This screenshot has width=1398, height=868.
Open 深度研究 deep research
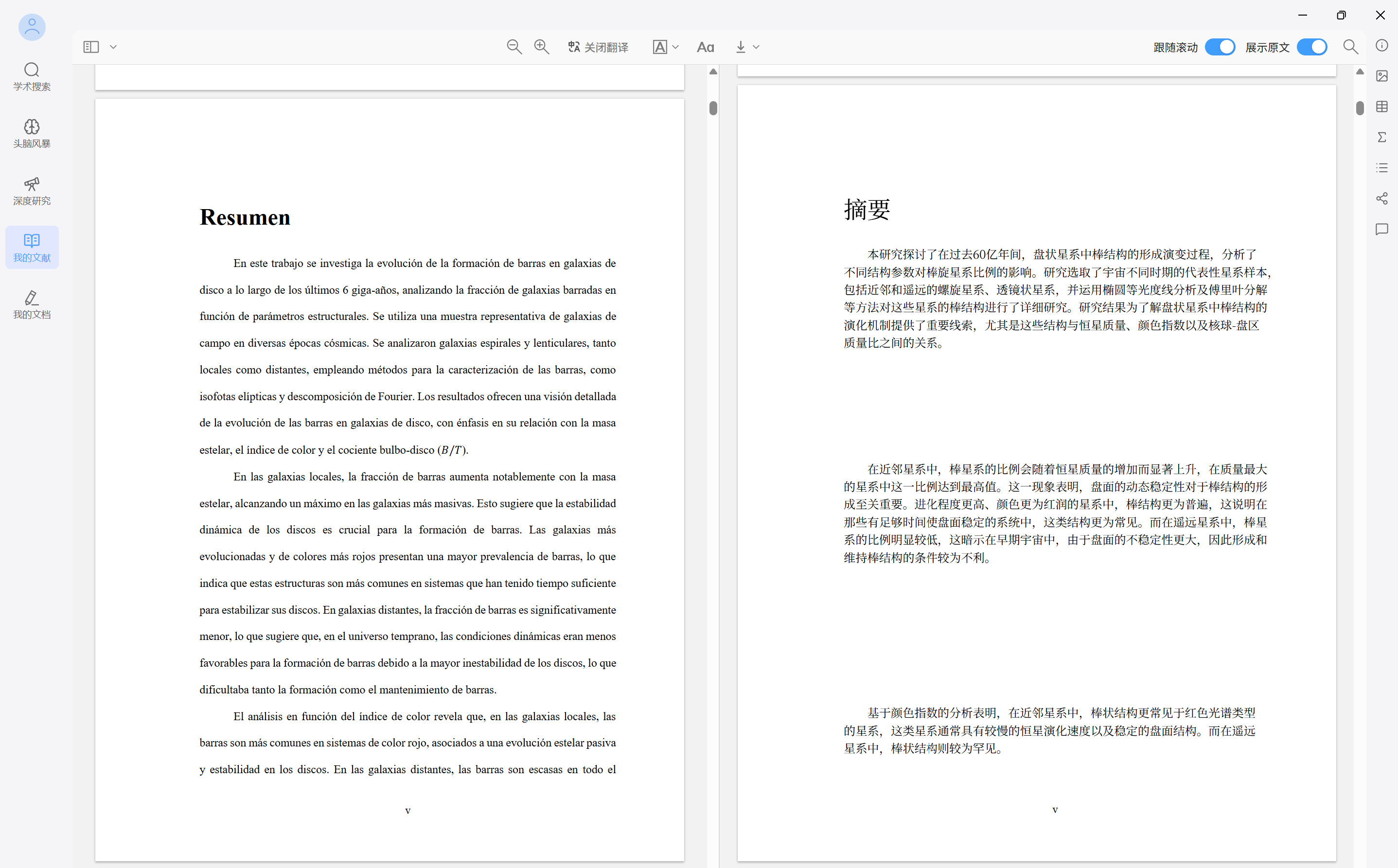[x=32, y=191]
